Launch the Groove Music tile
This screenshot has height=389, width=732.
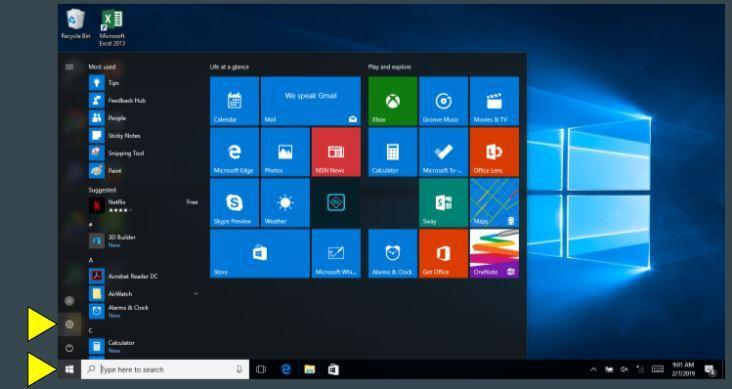pyautogui.click(x=443, y=101)
